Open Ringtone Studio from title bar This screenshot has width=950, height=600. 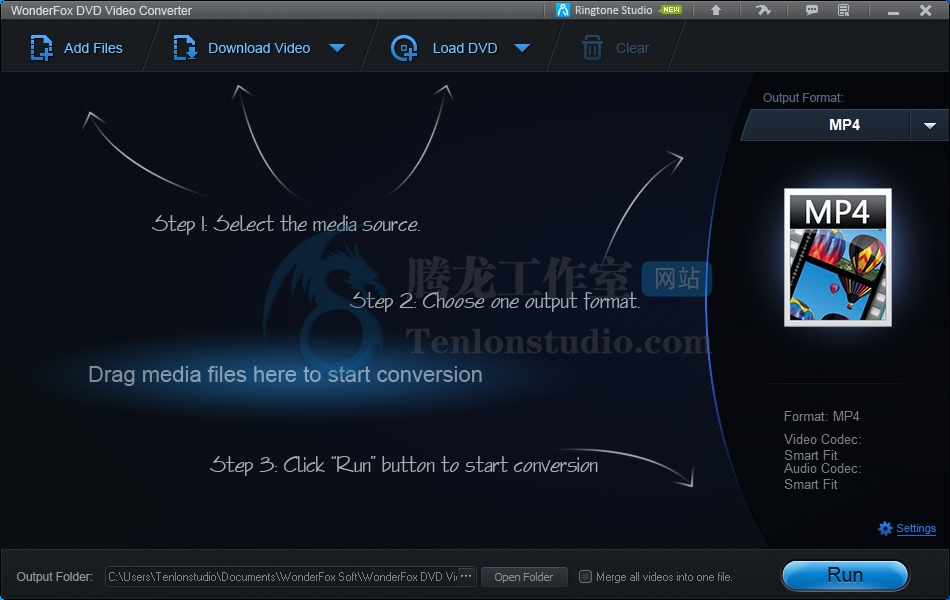pyautogui.click(x=619, y=10)
